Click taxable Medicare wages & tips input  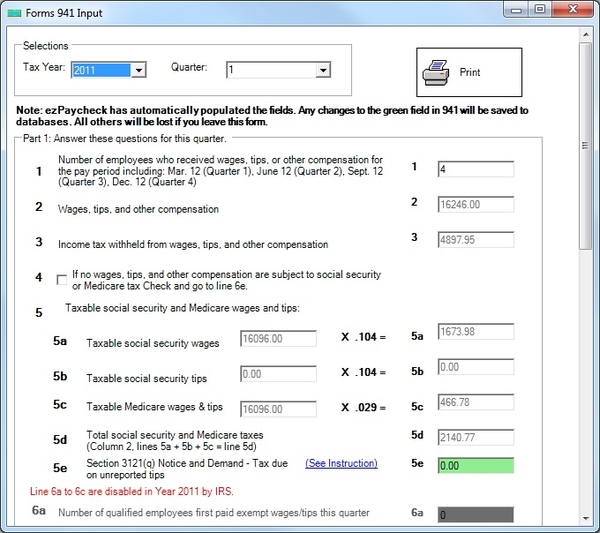point(278,408)
